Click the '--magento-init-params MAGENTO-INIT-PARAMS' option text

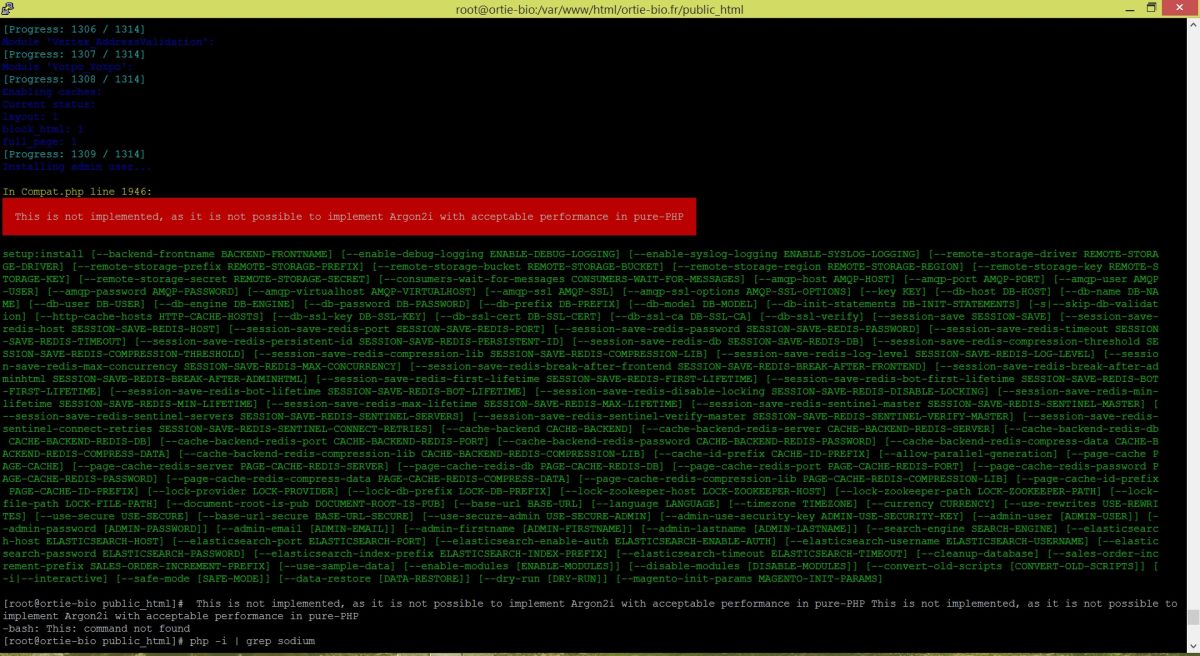click(751, 578)
